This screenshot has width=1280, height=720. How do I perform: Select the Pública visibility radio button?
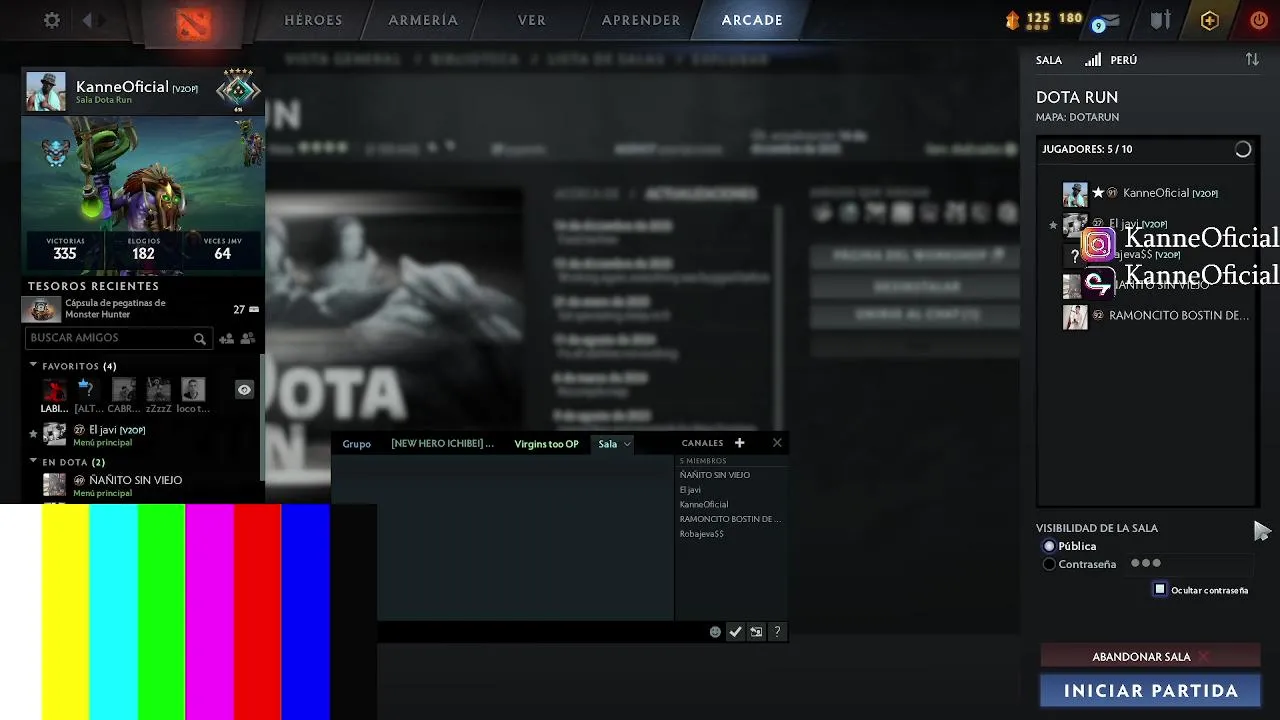[x=1049, y=546]
